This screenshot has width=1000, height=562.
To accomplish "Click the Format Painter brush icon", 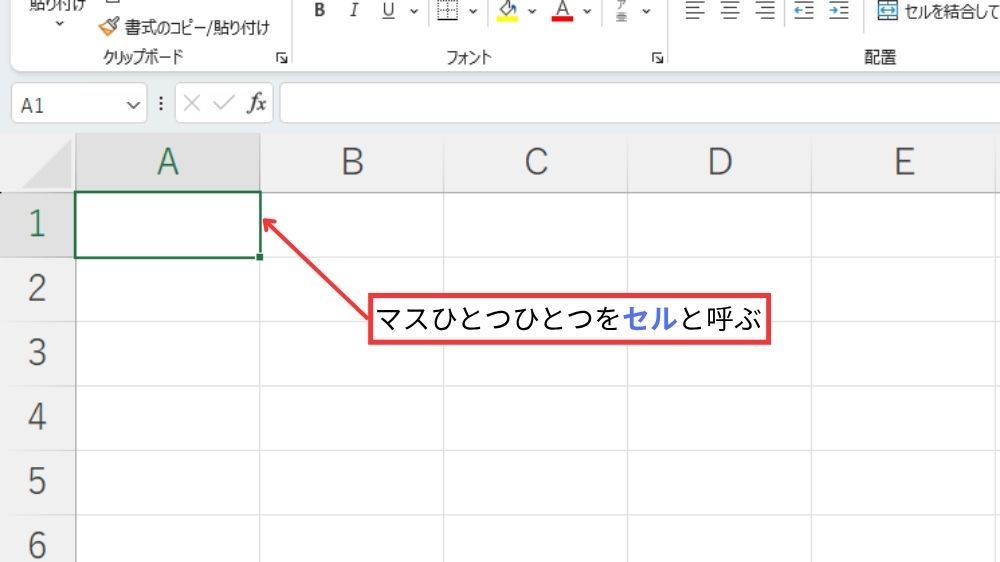I will (108, 27).
